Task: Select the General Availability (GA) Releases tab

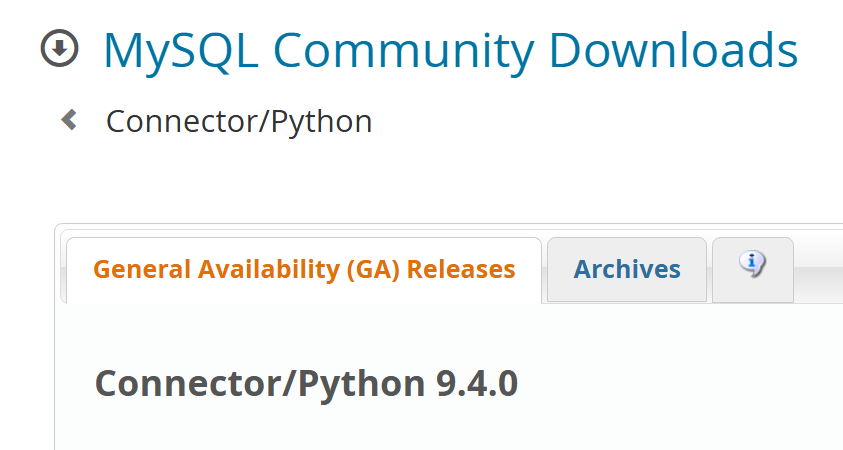Action: coord(304,270)
